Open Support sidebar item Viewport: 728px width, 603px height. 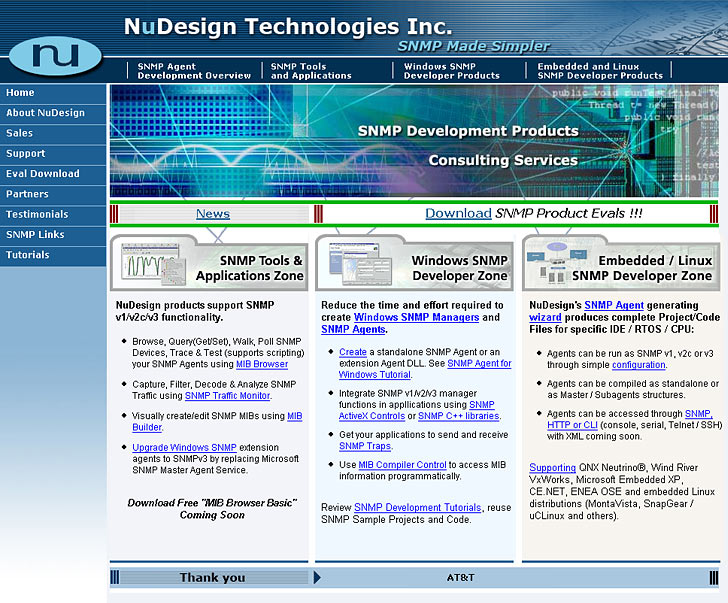[x=53, y=154]
